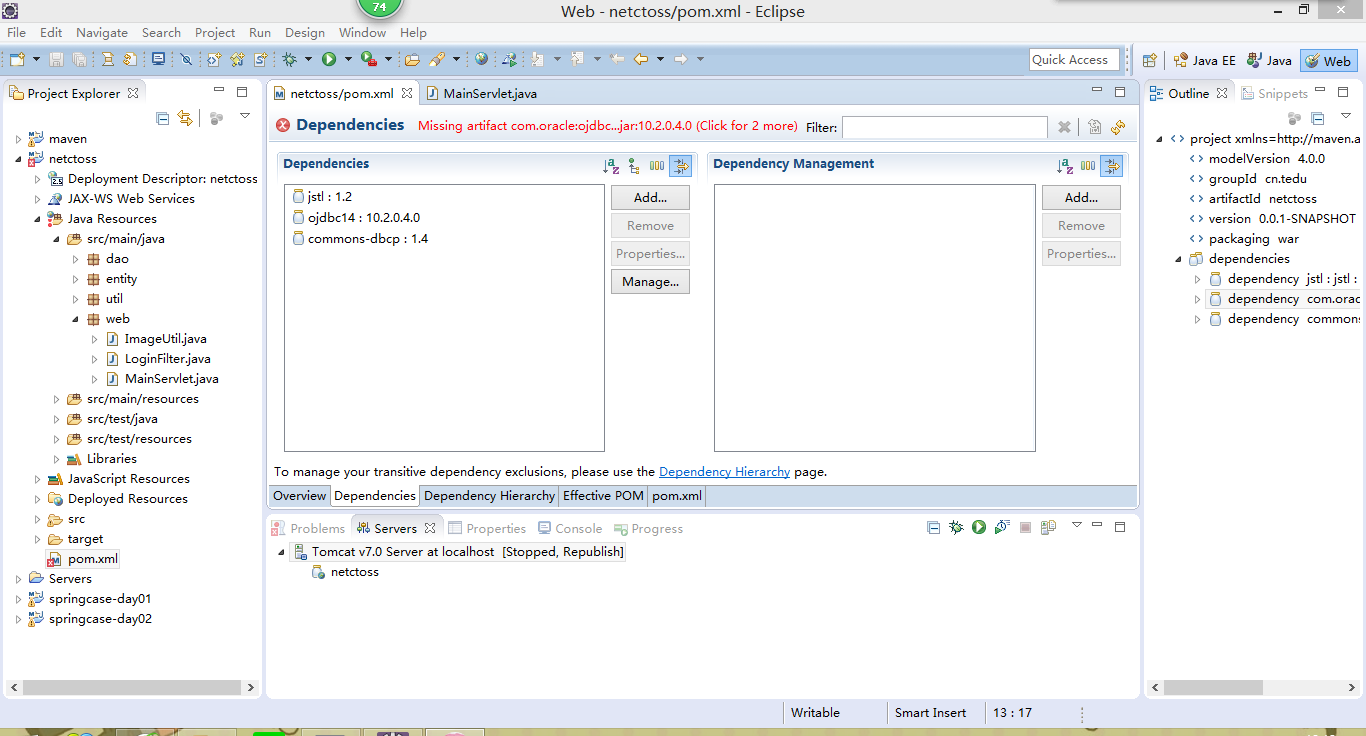Open Project Explorer view menu triangle
This screenshot has width=1366, height=736.
click(245, 117)
